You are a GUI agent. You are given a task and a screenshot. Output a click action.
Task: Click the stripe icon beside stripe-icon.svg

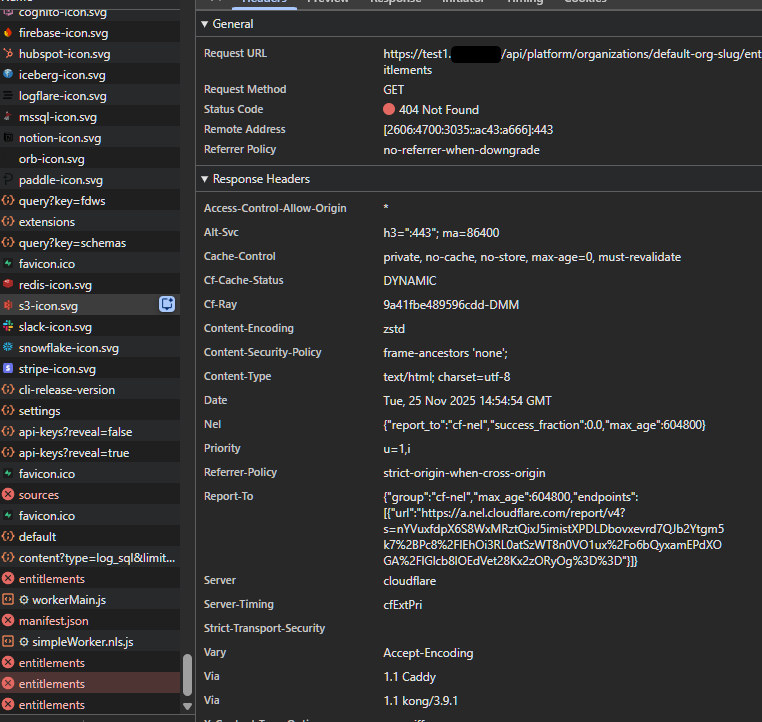[8, 368]
